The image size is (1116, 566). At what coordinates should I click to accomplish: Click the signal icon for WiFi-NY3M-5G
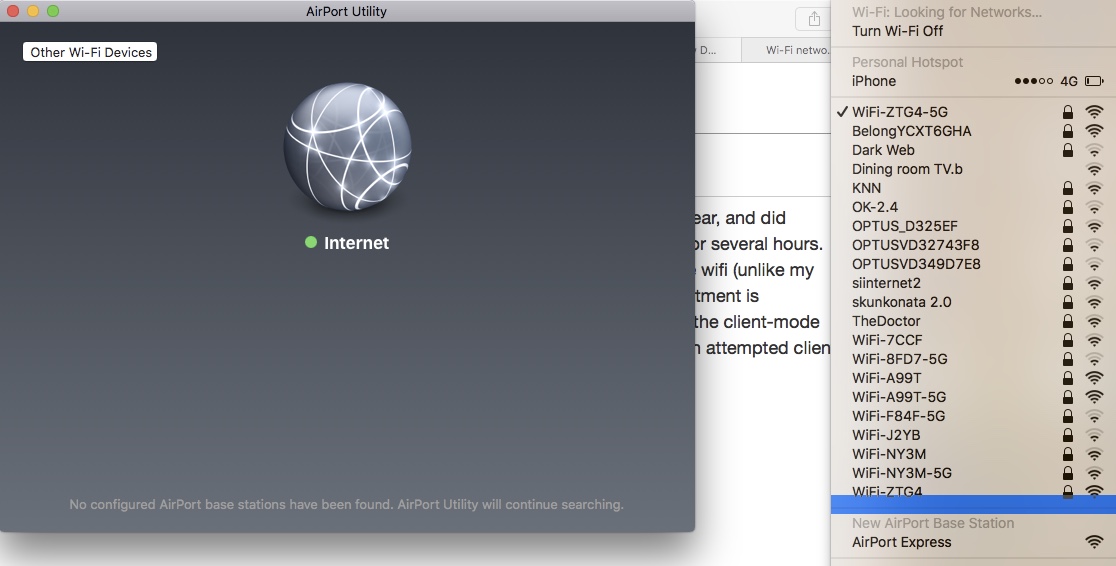1094,473
